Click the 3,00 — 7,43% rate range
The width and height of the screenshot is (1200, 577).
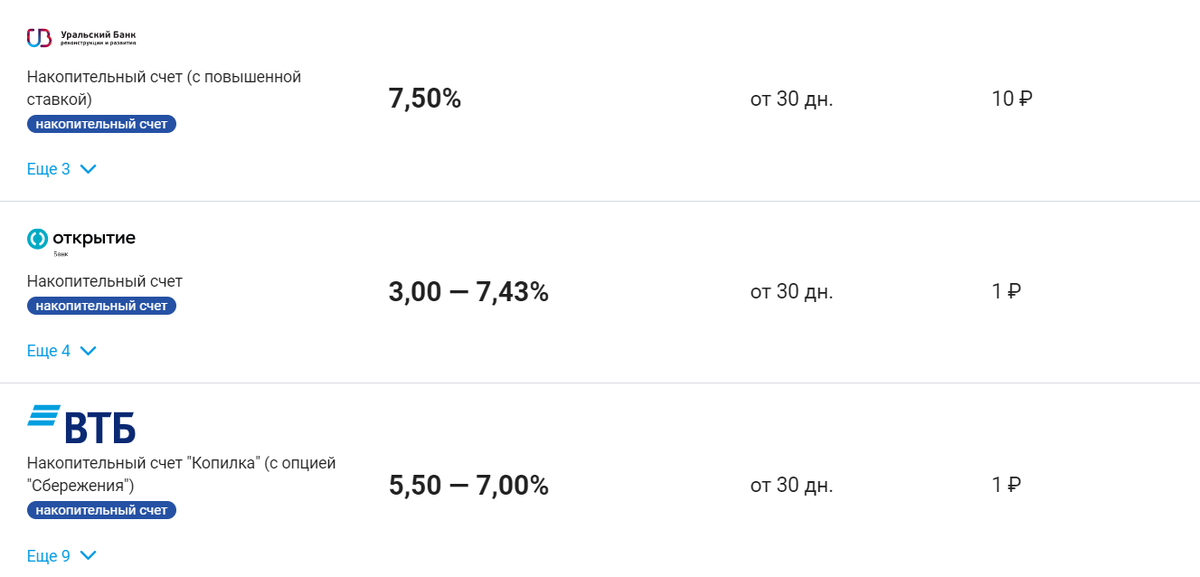click(x=468, y=292)
